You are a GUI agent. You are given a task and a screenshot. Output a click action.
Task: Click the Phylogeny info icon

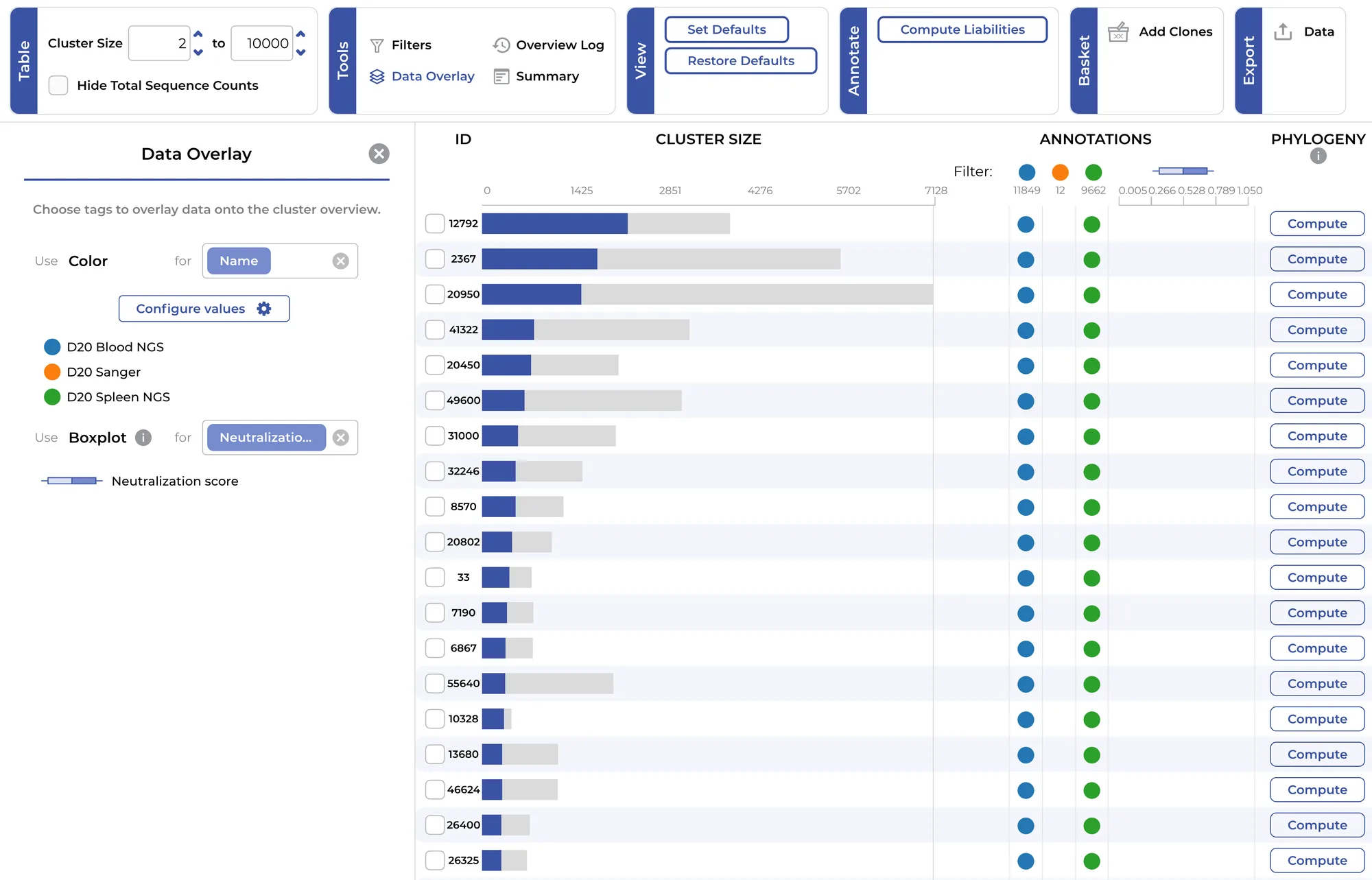tap(1318, 156)
